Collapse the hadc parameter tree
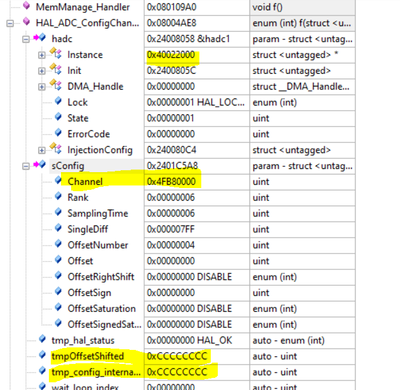This screenshot has width=400, height=390. click(26, 39)
